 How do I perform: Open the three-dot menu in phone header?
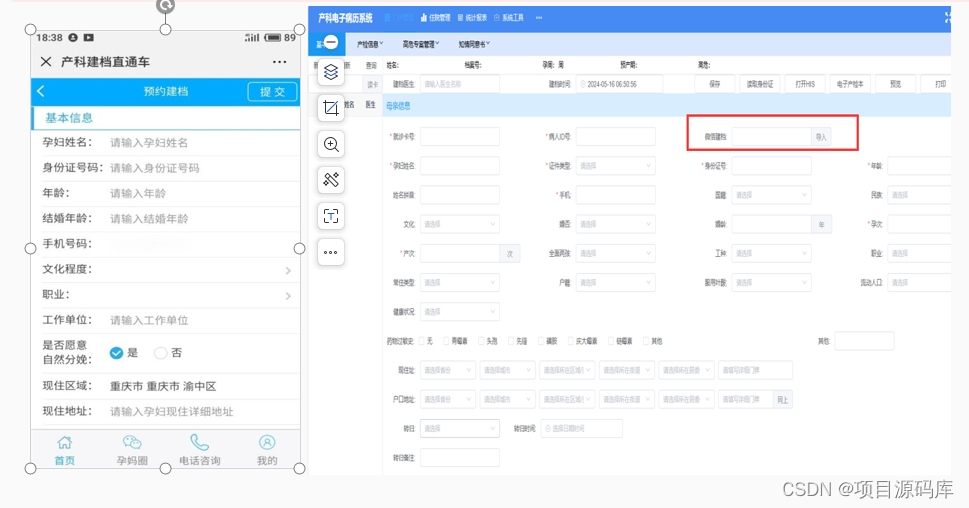click(x=279, y=62)
